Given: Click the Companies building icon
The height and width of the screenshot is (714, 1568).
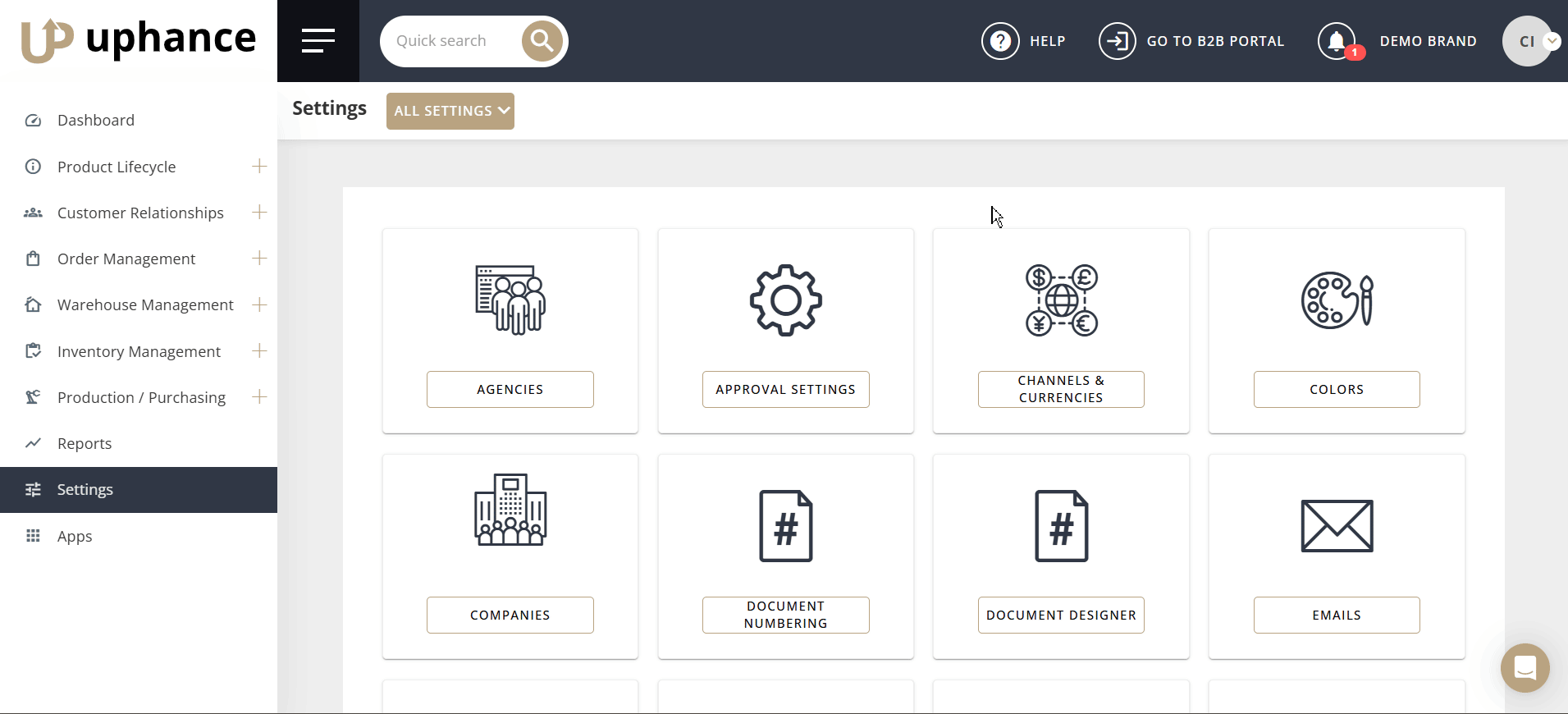Looking at the screenshot, I should pyautogui.click(x=510, y=510).
